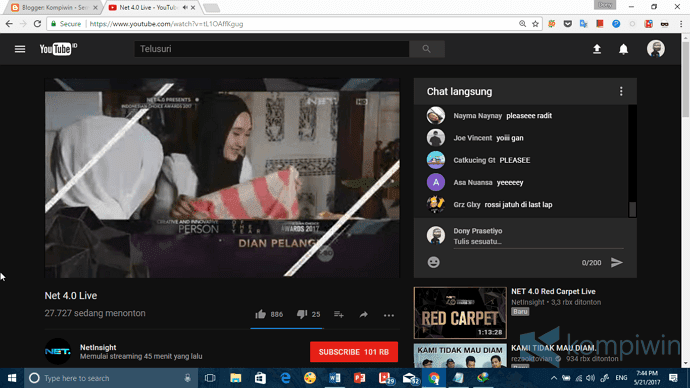Viewport: 690px width, 388px height.
Task: Click the address bar URL
Action: click(x=166, y=24)
